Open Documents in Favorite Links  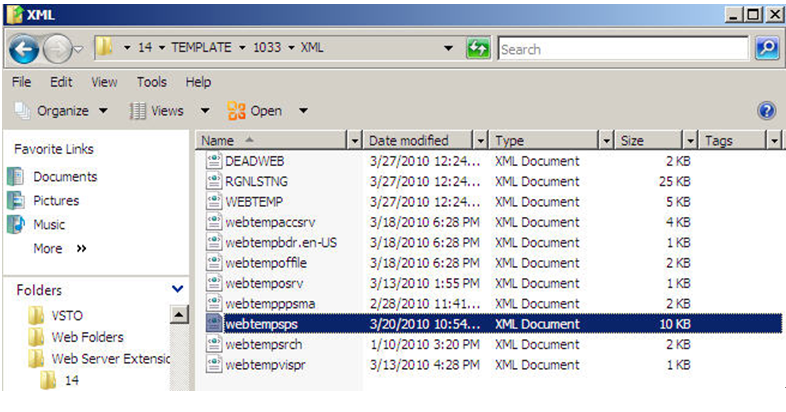tap(65, 177)
